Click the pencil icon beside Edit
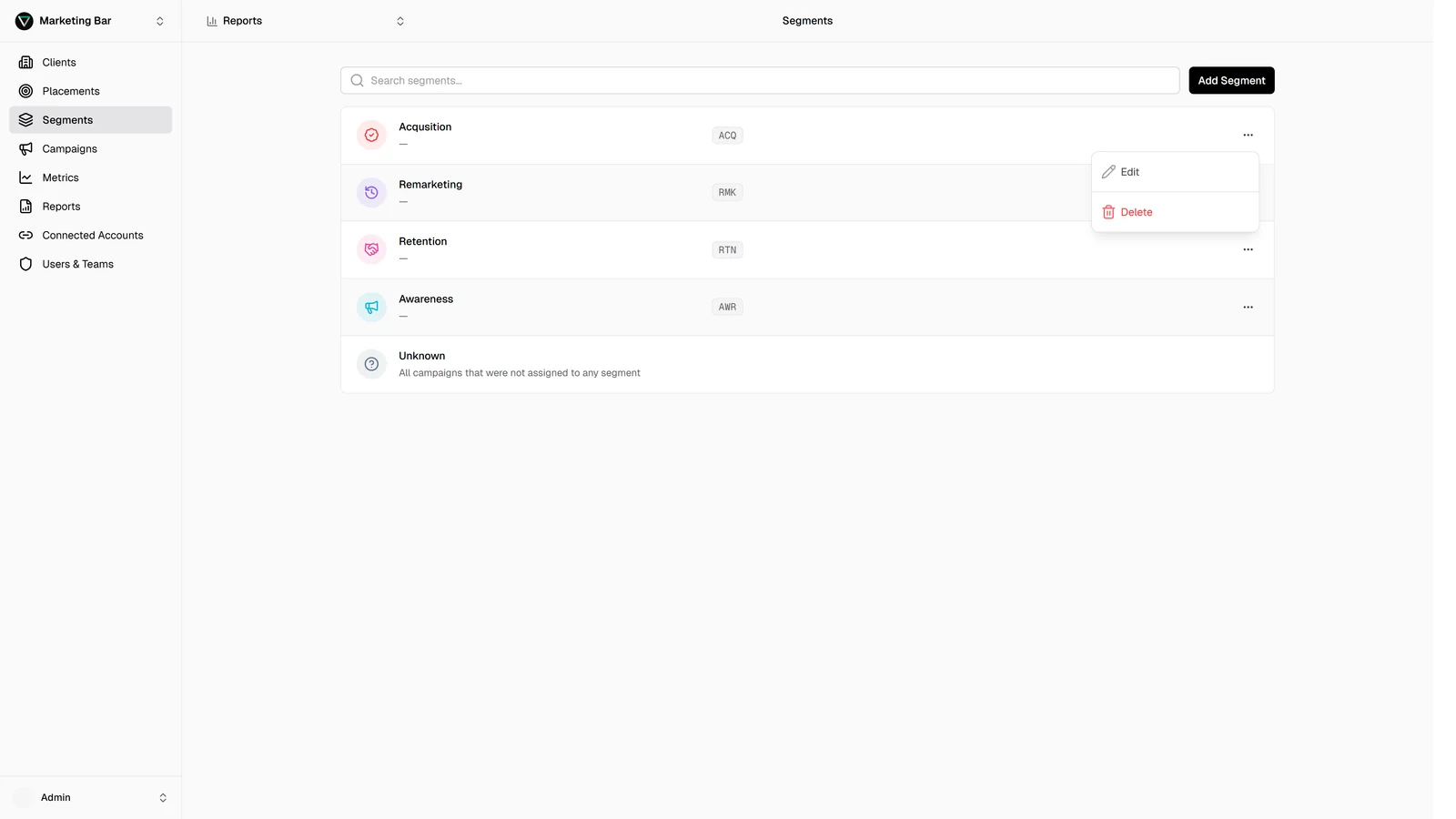Screen dimensions: 1456x819 pos(1108,172)
